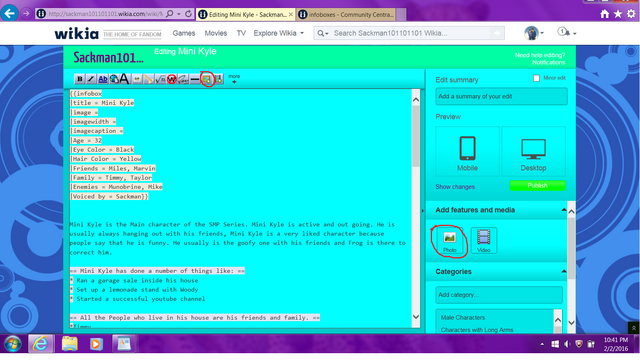Expand Explore Wikia dropdown menu

click(279, 33)
